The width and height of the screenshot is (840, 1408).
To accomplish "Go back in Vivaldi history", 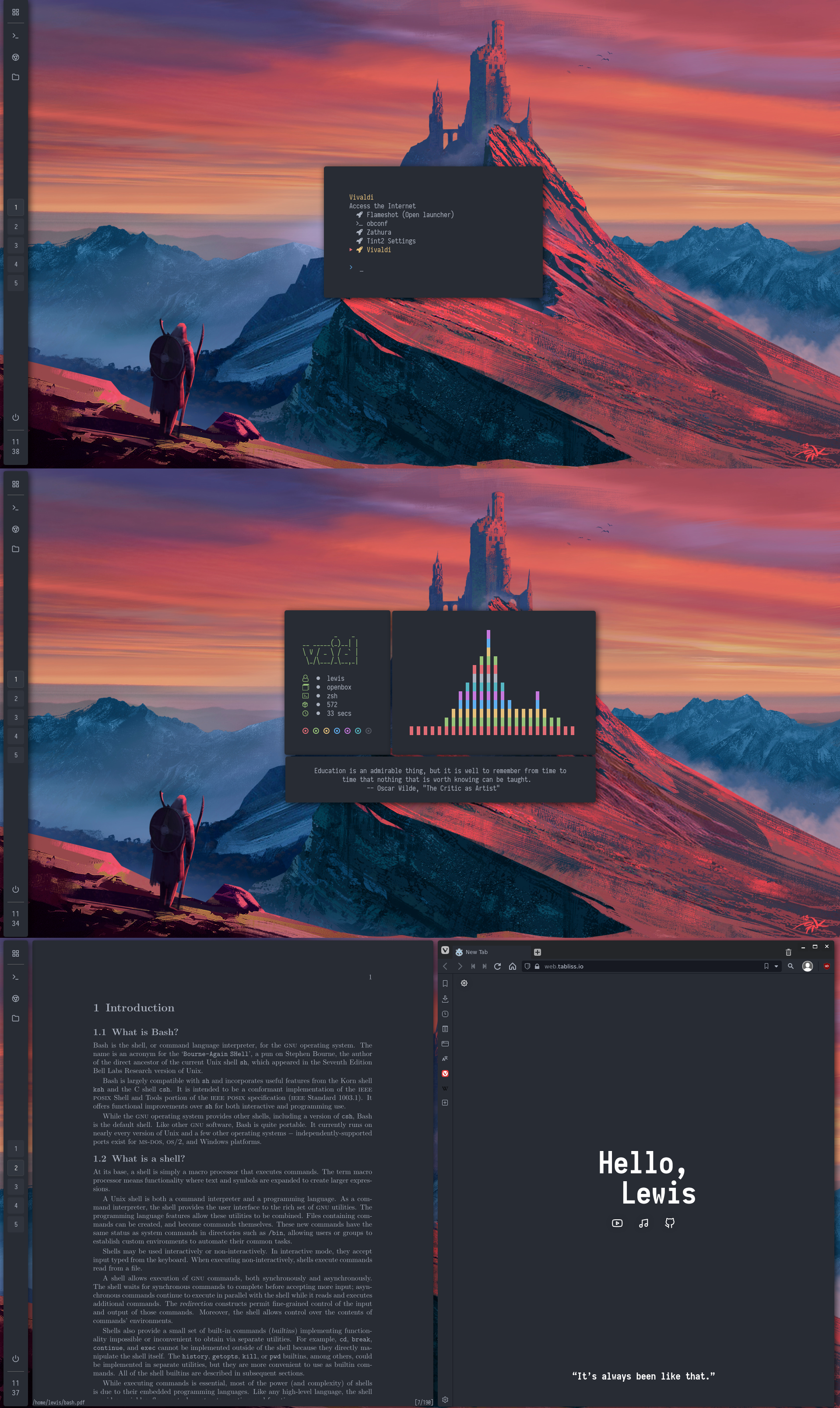I will point(446,966).
